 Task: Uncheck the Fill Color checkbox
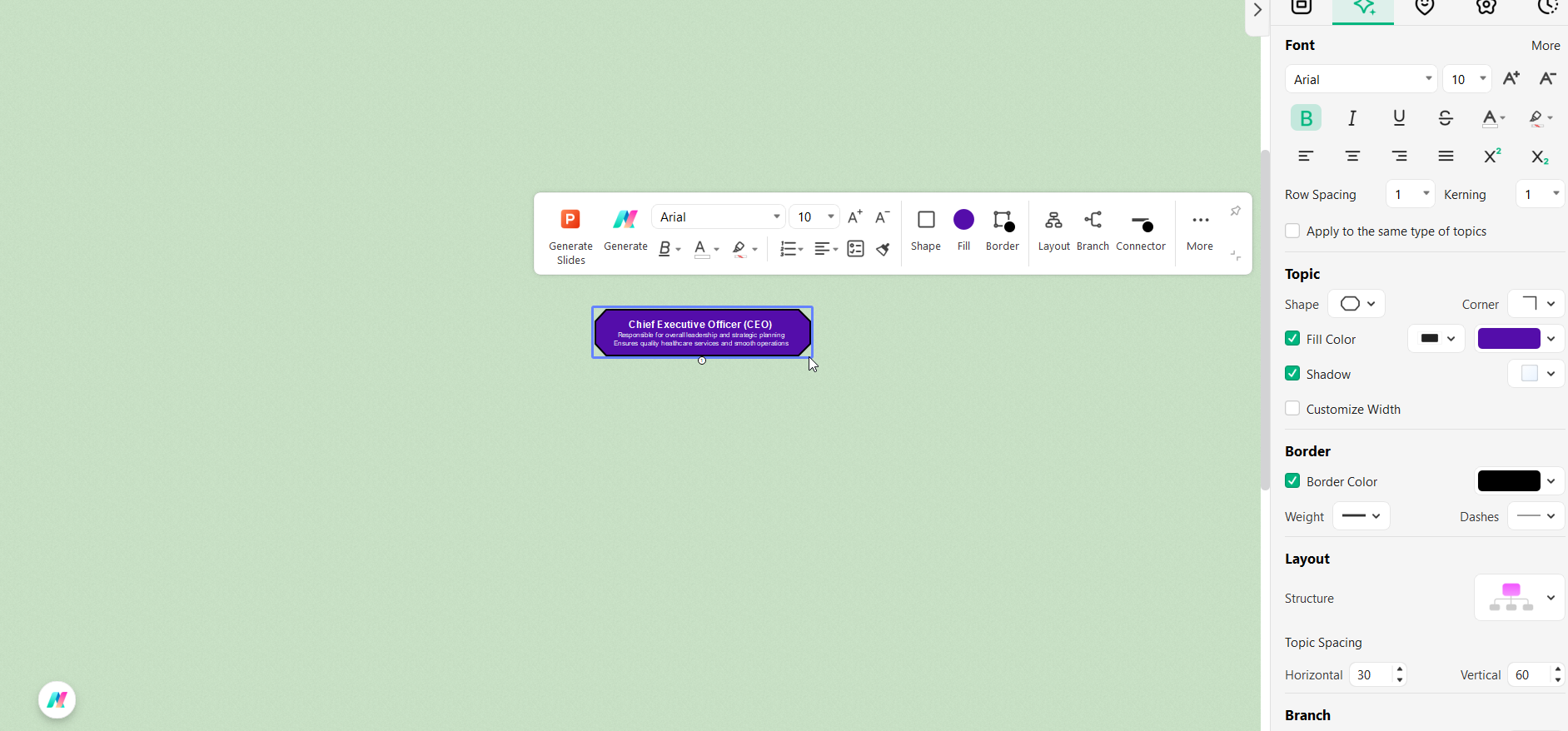pos(1292,338)
